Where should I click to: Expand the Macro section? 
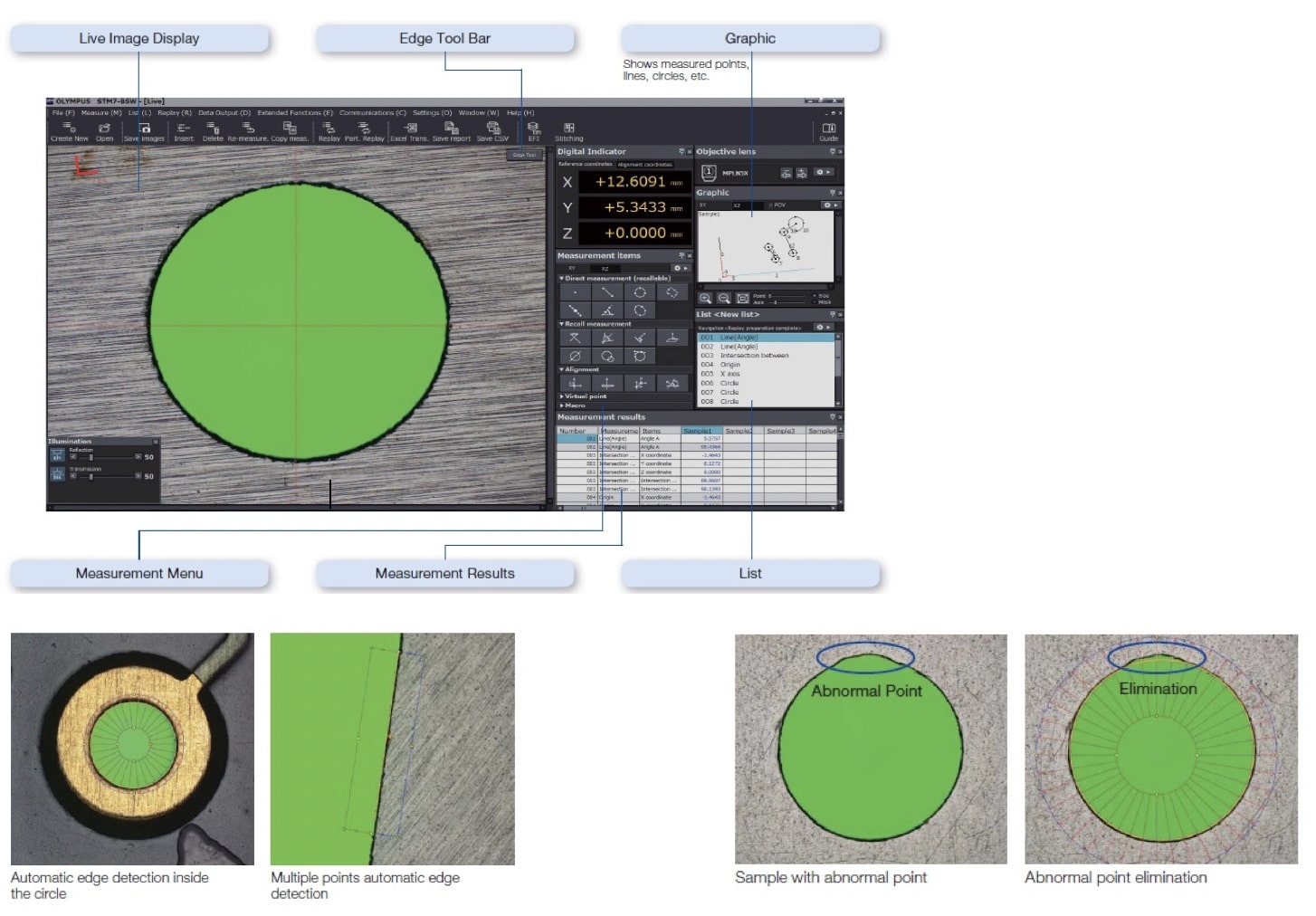pos(561,406)
